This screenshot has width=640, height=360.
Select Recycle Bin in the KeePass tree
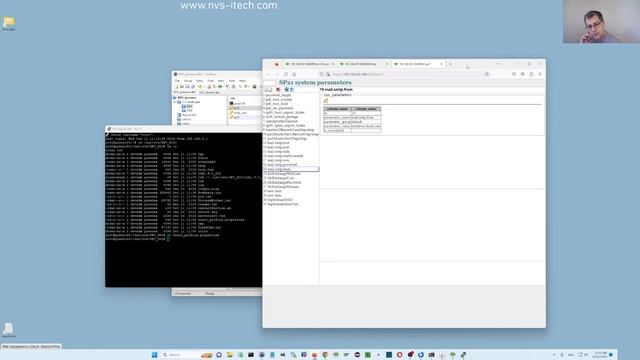(187, 115)
